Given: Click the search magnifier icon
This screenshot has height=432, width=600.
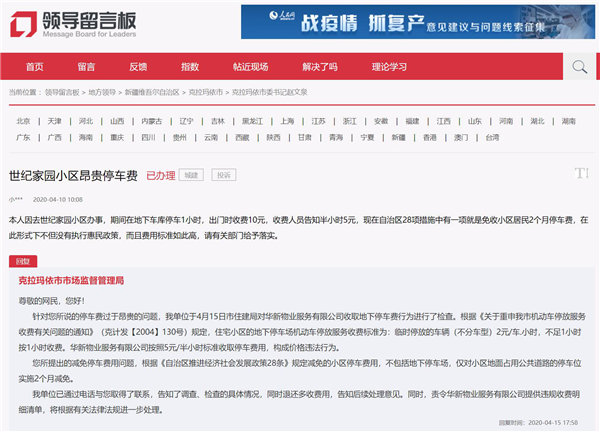Looking at the screenshot, I should (x=579, y=67).
